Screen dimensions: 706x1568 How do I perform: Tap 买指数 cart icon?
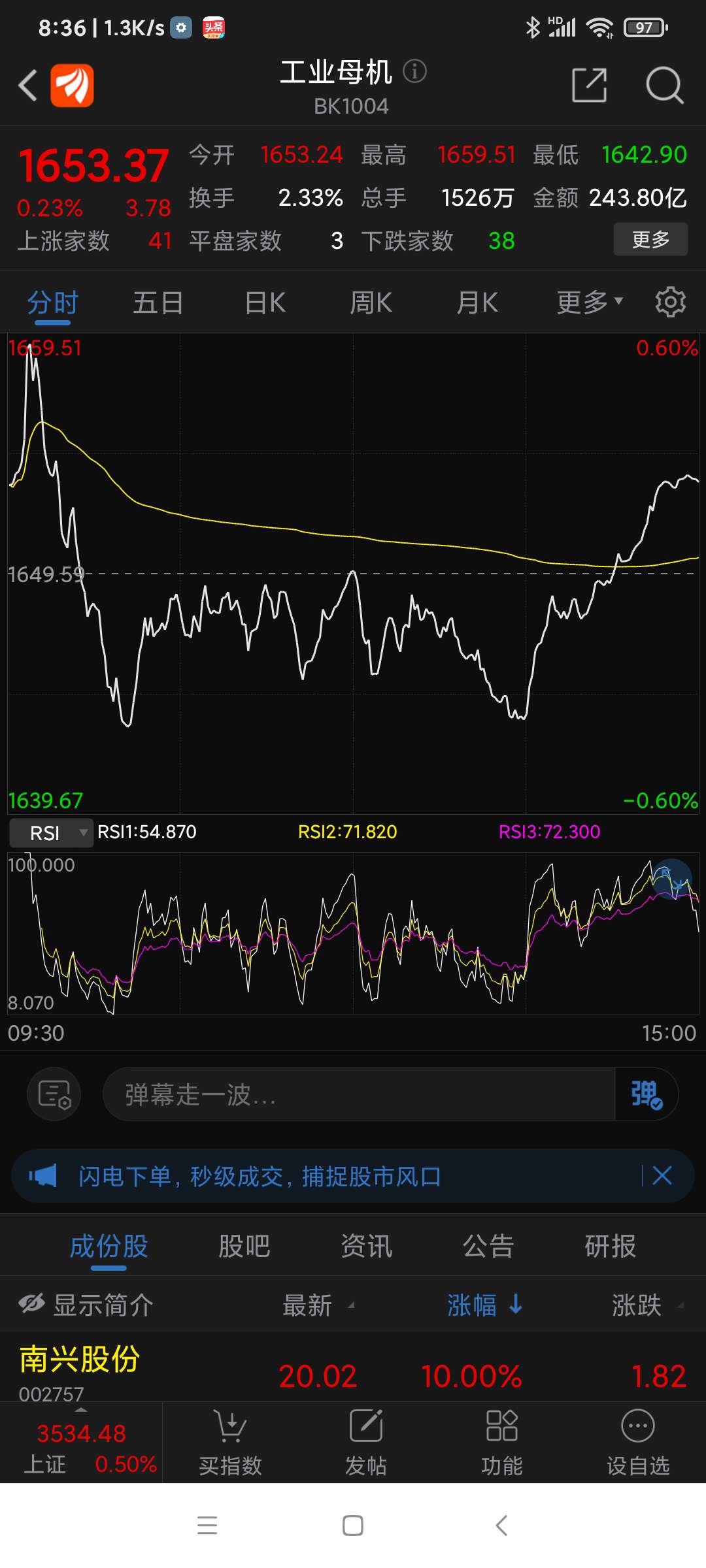[x=230, y=1426]
